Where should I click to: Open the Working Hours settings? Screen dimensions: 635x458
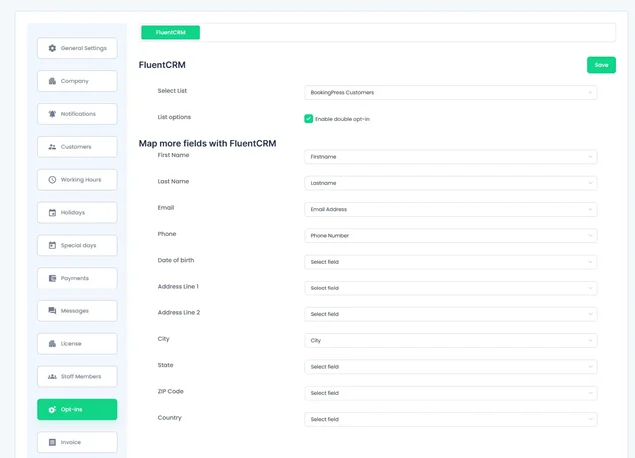[77, 180]
